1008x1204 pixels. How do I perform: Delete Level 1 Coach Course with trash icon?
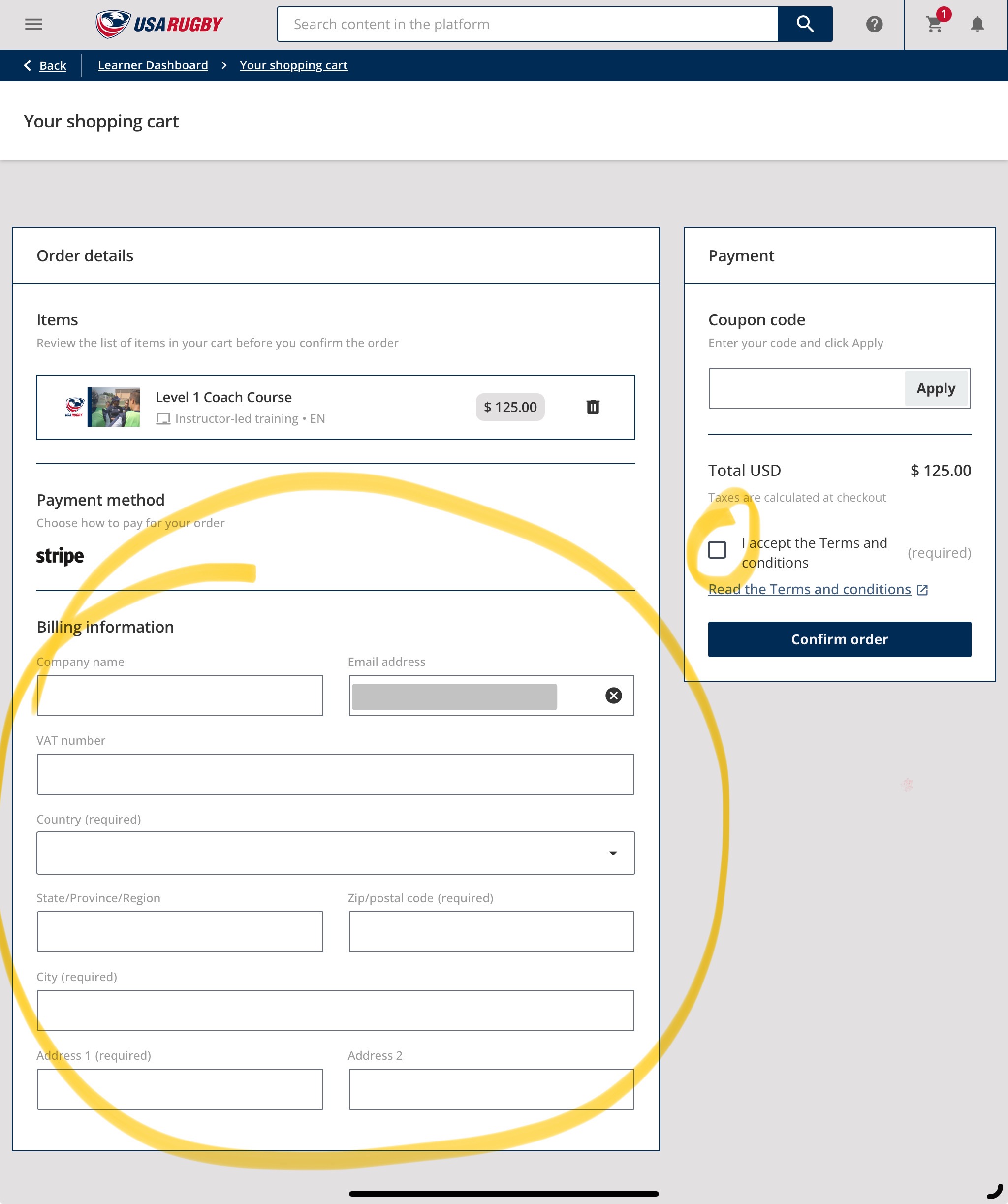(592, 407)
